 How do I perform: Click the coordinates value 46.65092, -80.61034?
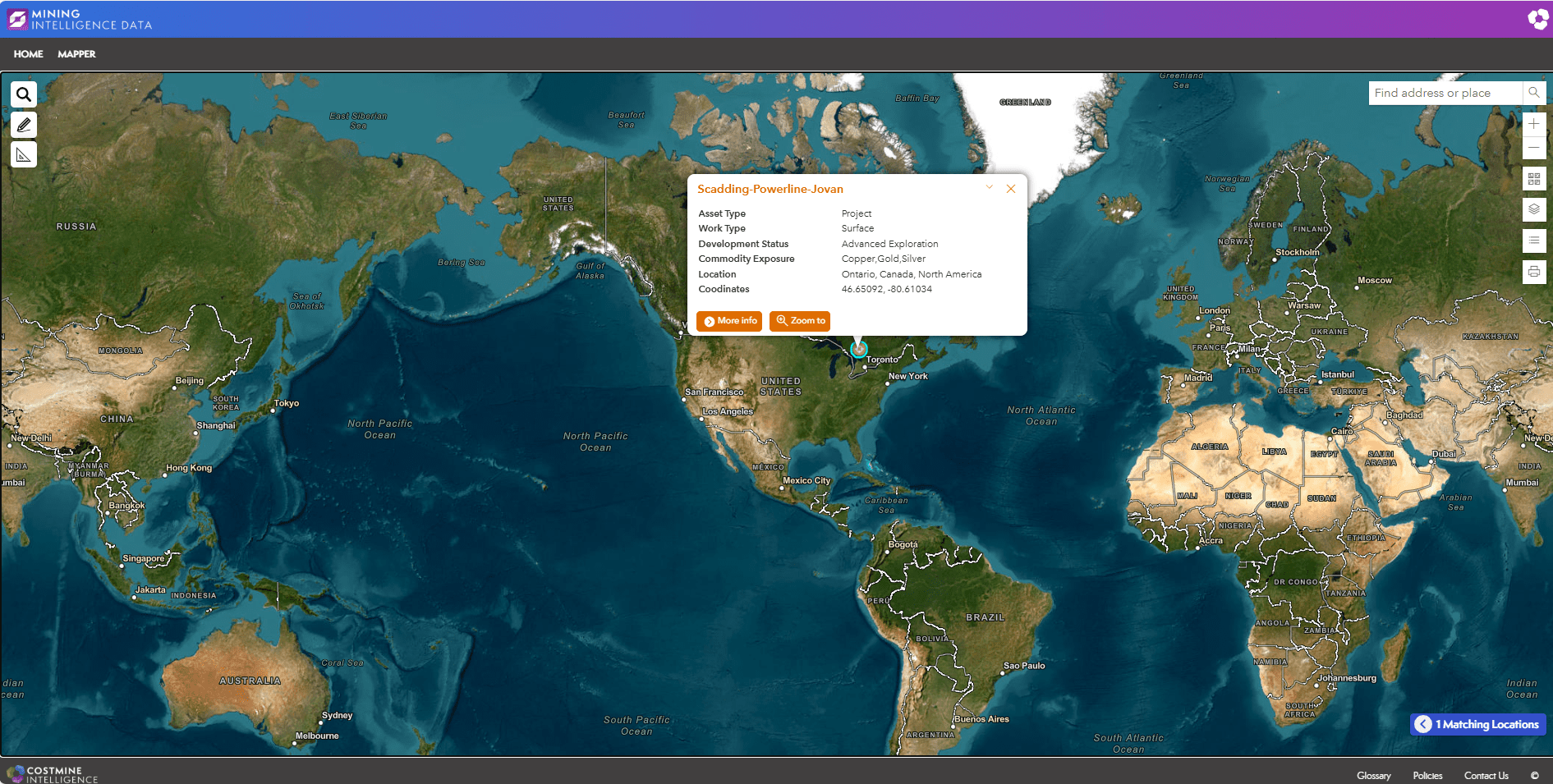pos(887,289)
